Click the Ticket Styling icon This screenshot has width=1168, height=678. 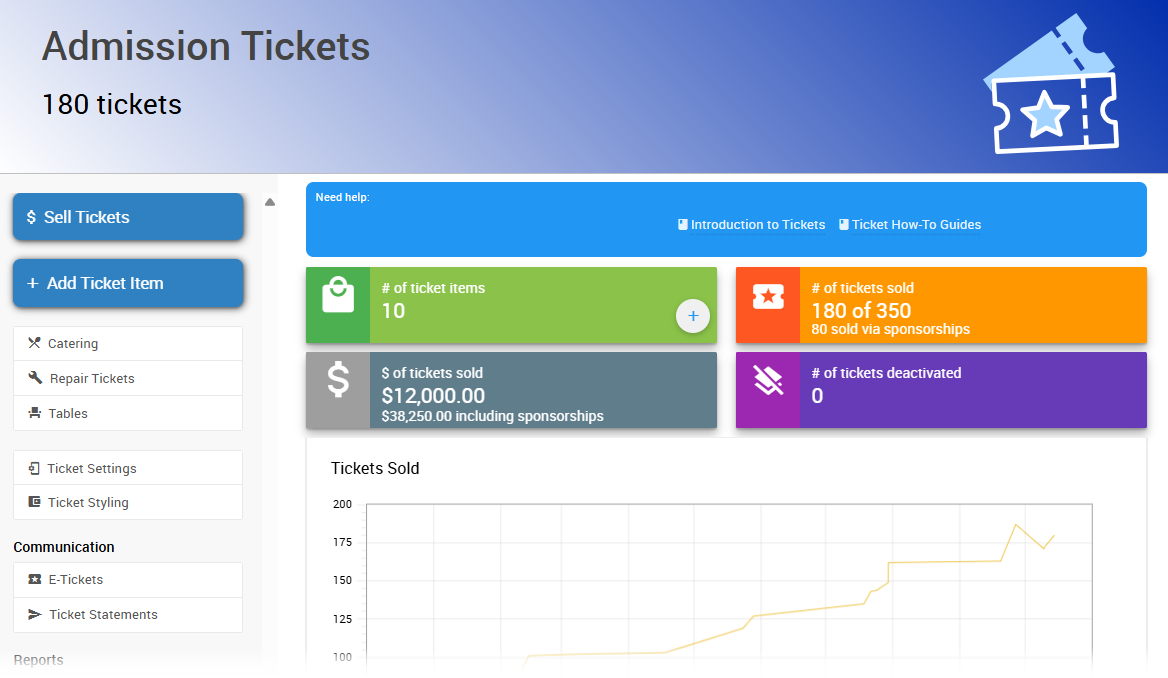(32, 502)
